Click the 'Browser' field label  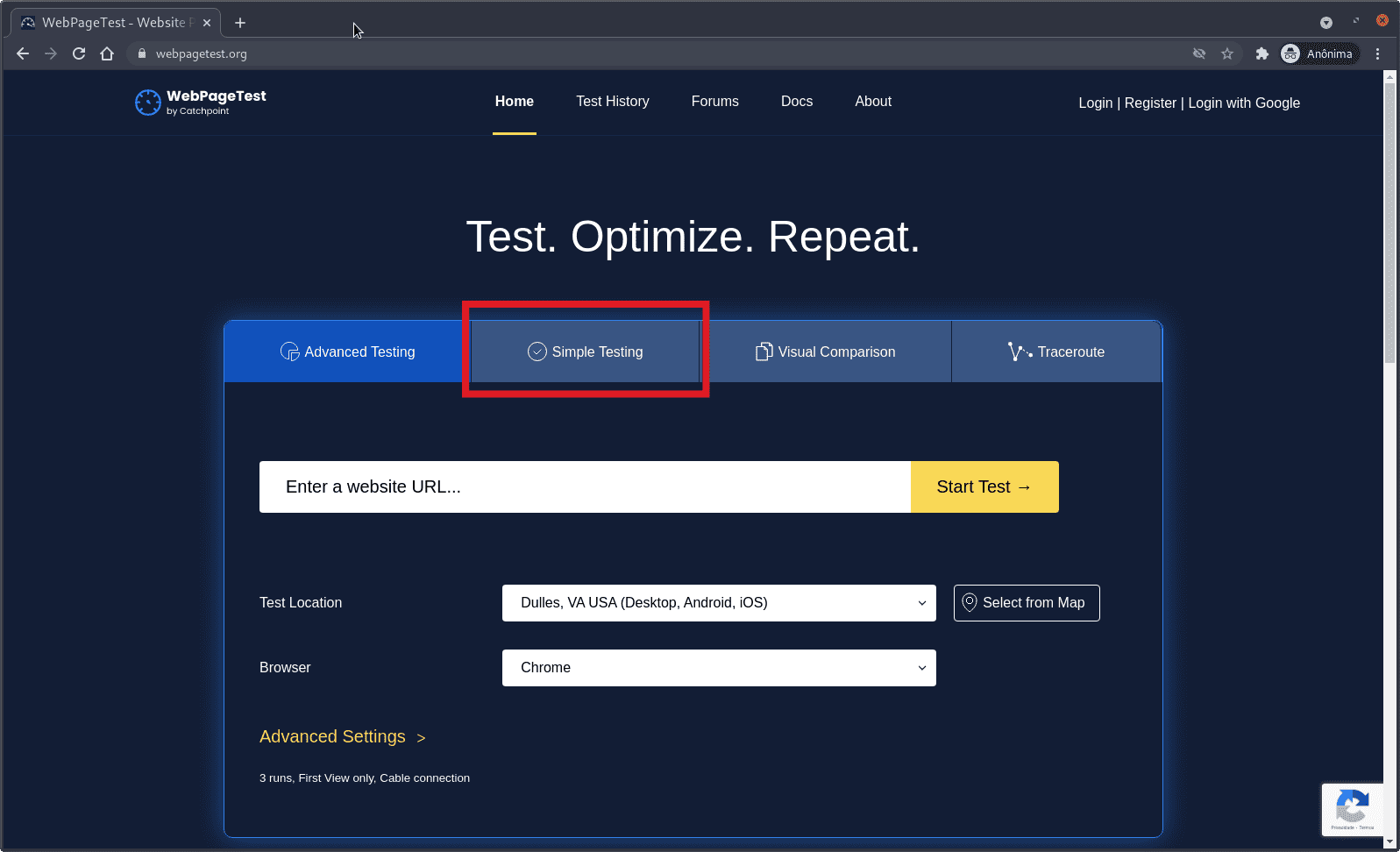click(285, 668)
